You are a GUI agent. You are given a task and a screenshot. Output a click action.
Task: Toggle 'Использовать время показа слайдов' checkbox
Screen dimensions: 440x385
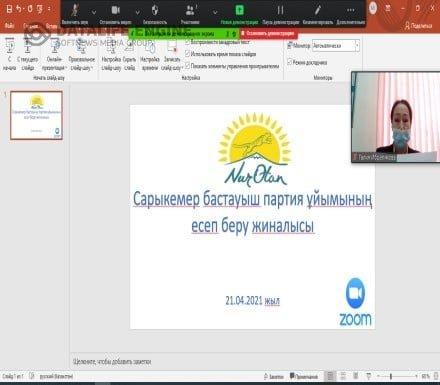coord(188,54)
